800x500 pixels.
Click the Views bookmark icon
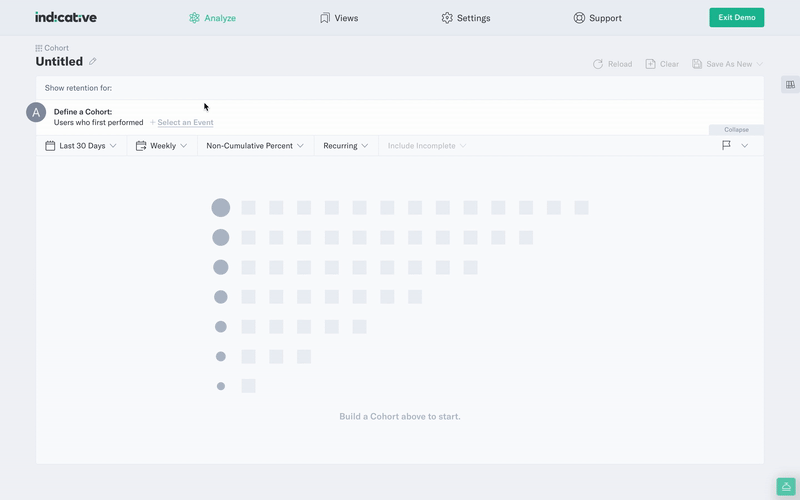pyautogui.click(x=324, y=18)
